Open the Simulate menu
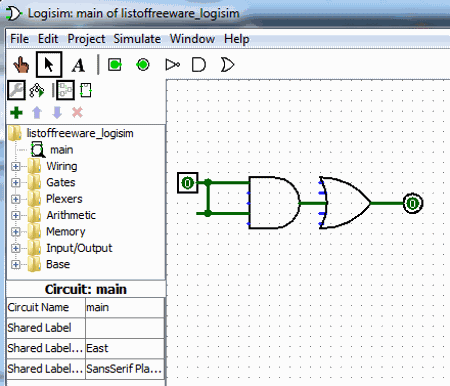The image size is (450, 386). coord(137,39)
